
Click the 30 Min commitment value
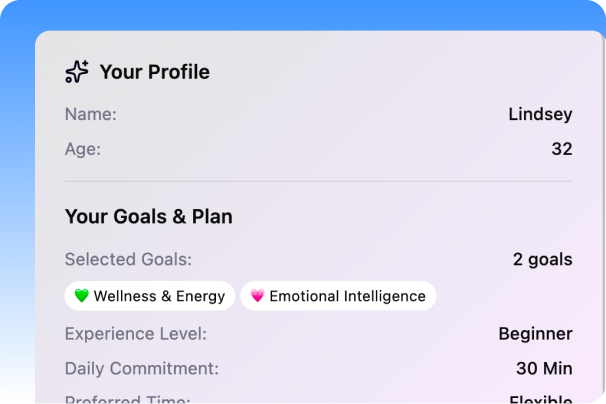coord(544,368)
